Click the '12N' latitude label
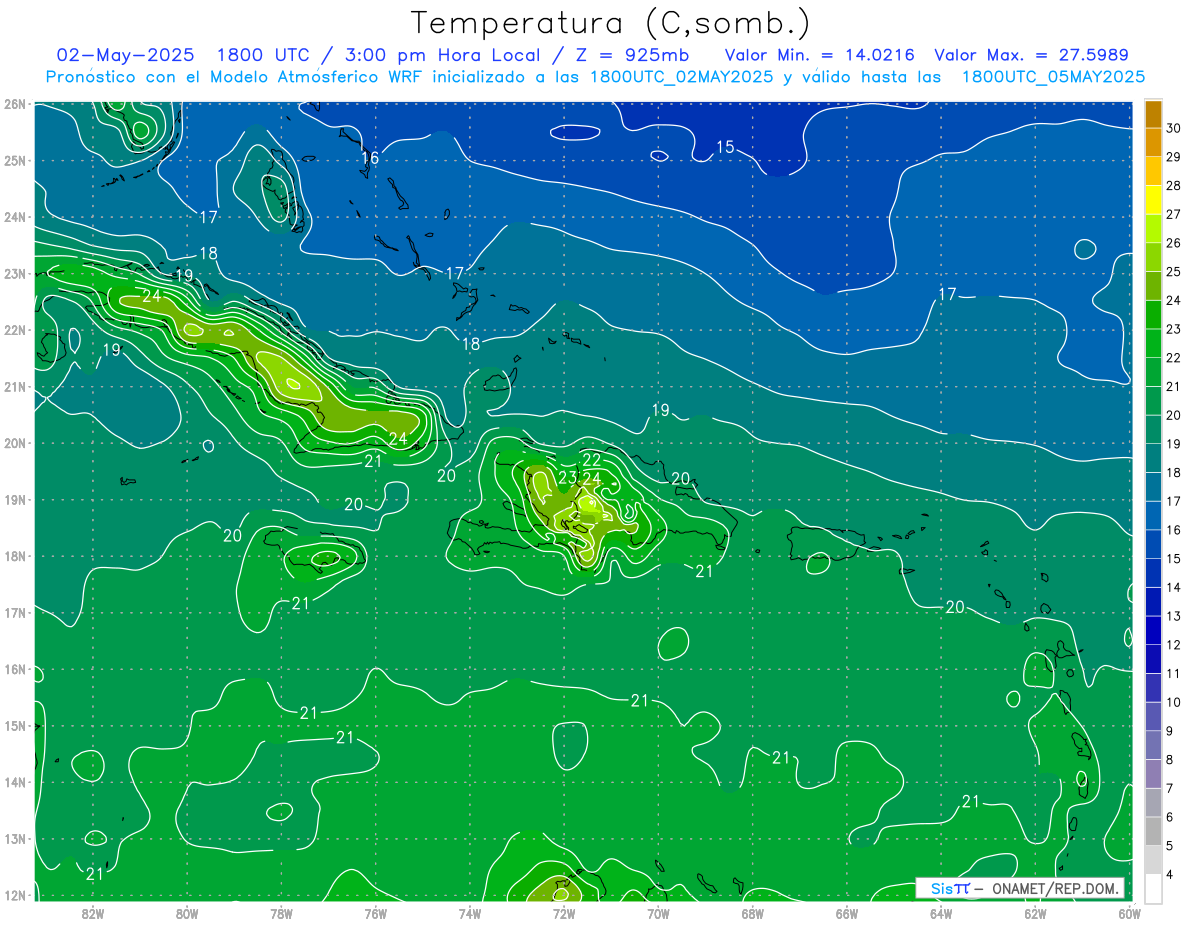Viewport: 1200px width, 927px height. click(x=15, y=895)
